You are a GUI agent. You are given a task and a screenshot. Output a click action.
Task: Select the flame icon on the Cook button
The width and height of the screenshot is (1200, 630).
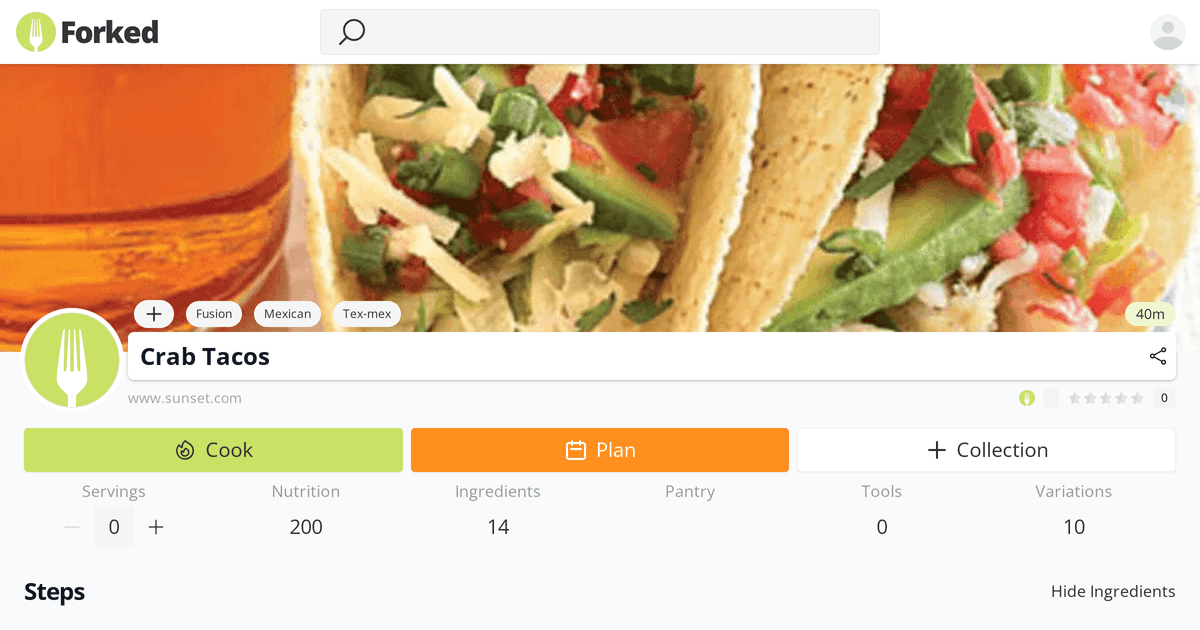185,450
